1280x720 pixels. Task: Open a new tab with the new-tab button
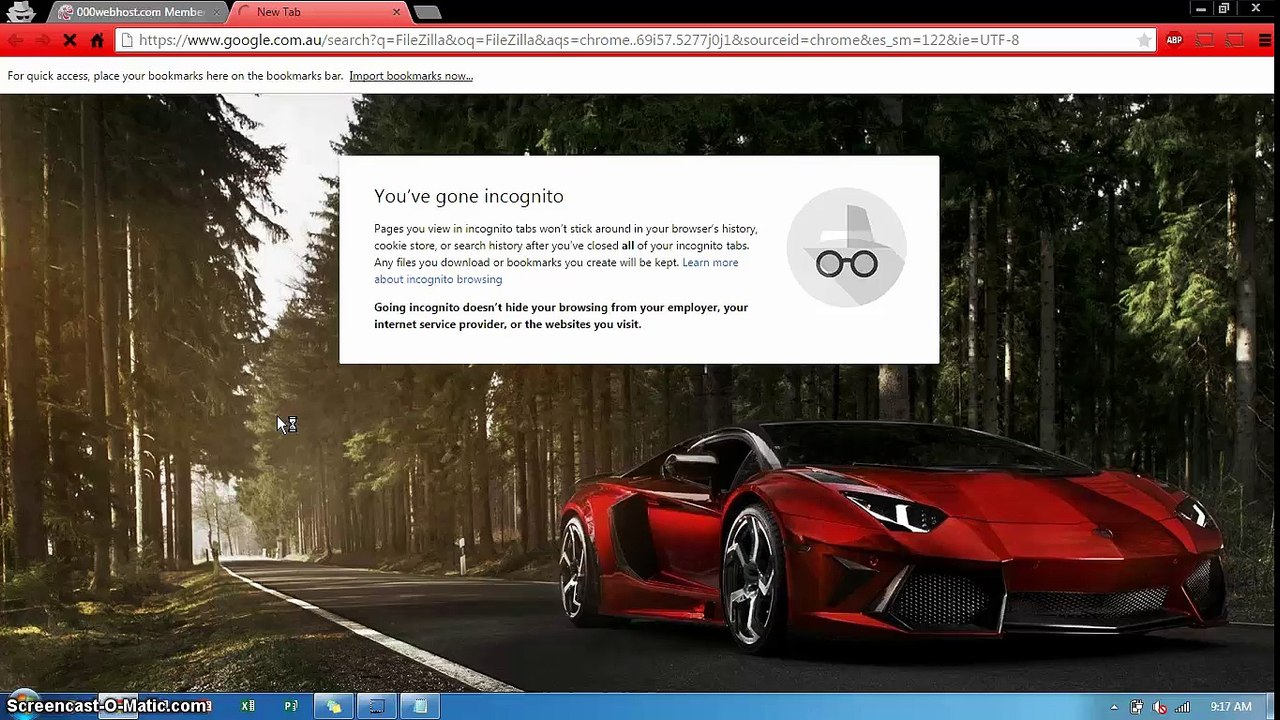[x=427, y=12]
